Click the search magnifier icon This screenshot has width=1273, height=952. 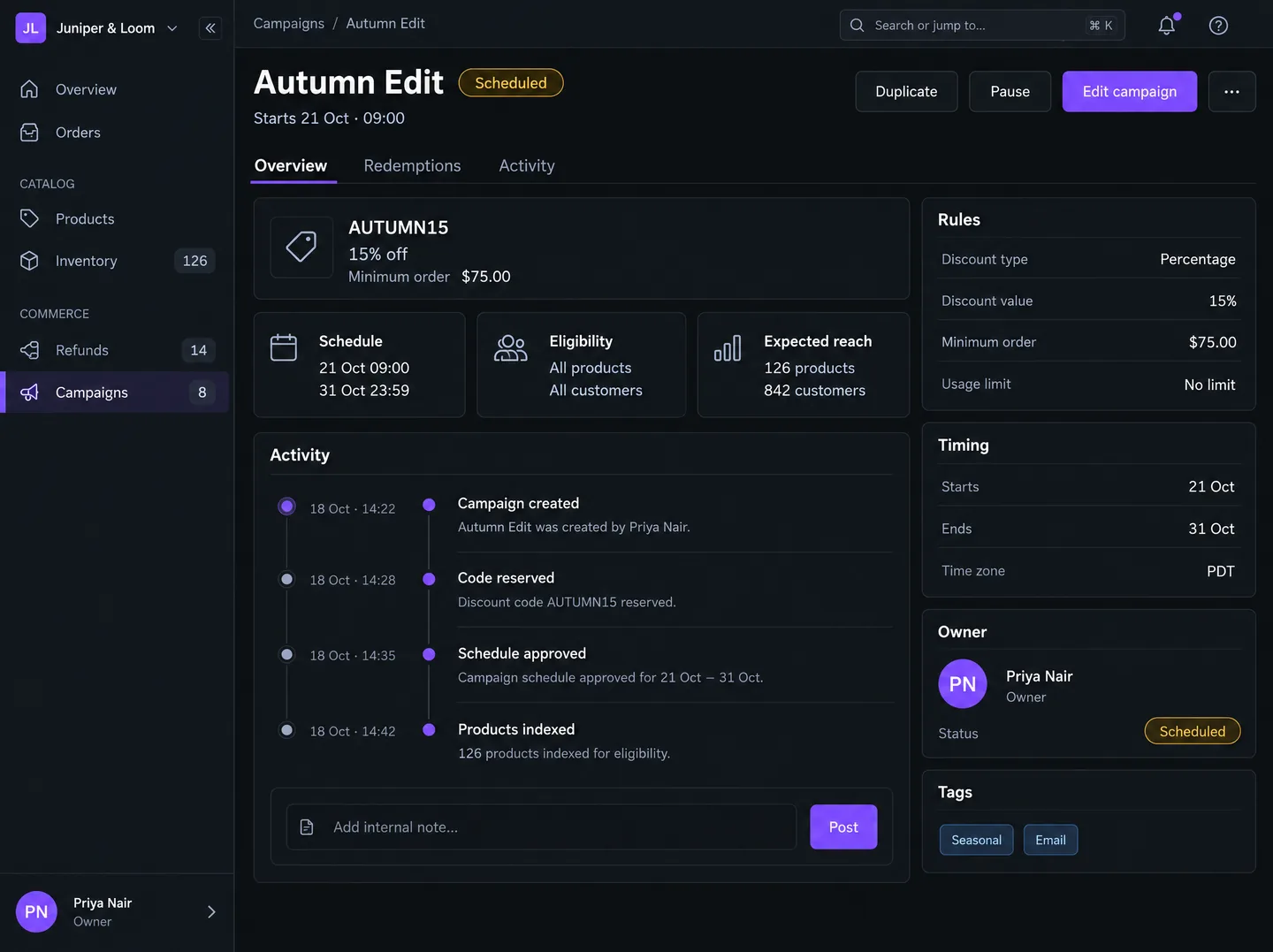coord(857,26)
